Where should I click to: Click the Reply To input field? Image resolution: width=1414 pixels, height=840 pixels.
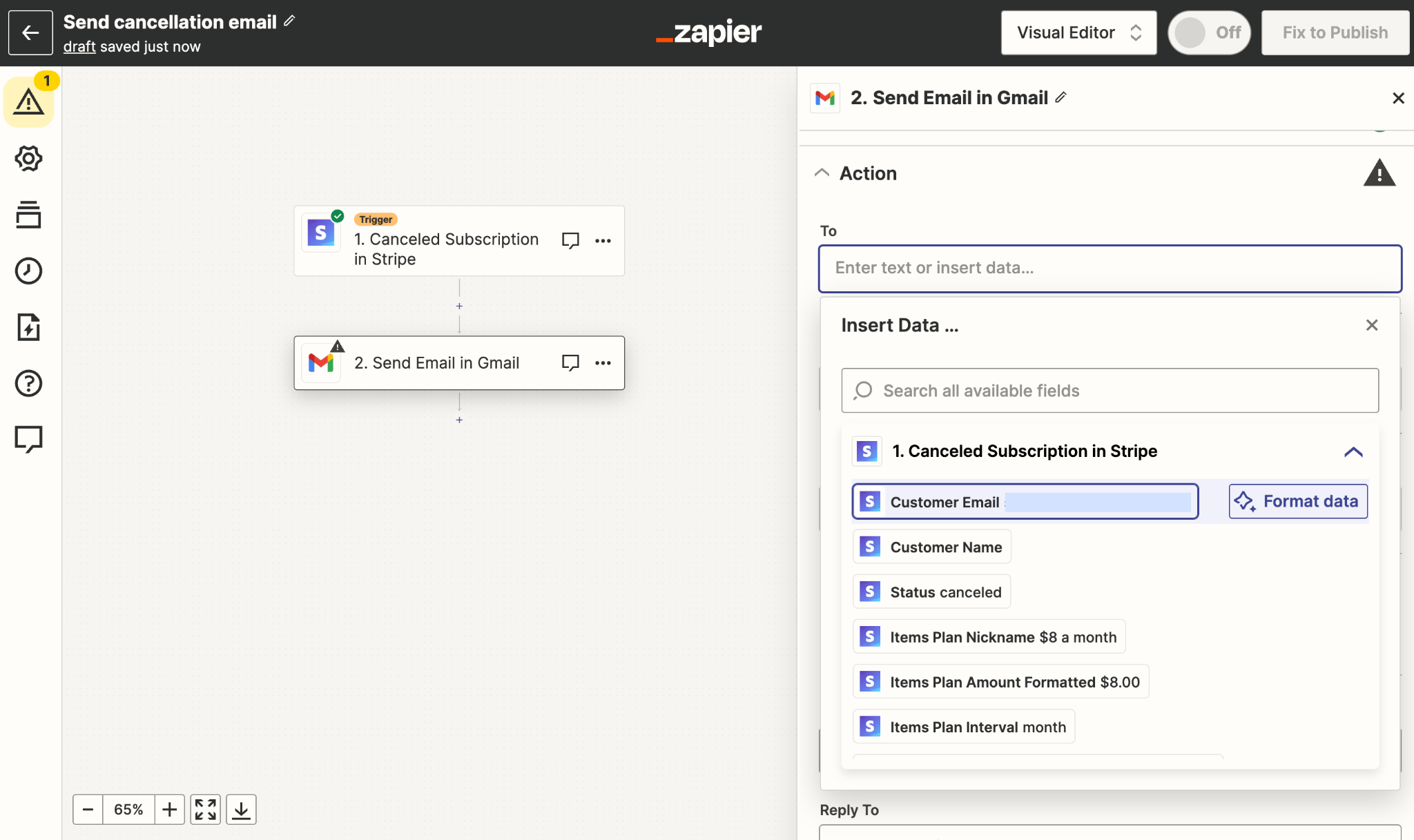(1110, 832)
